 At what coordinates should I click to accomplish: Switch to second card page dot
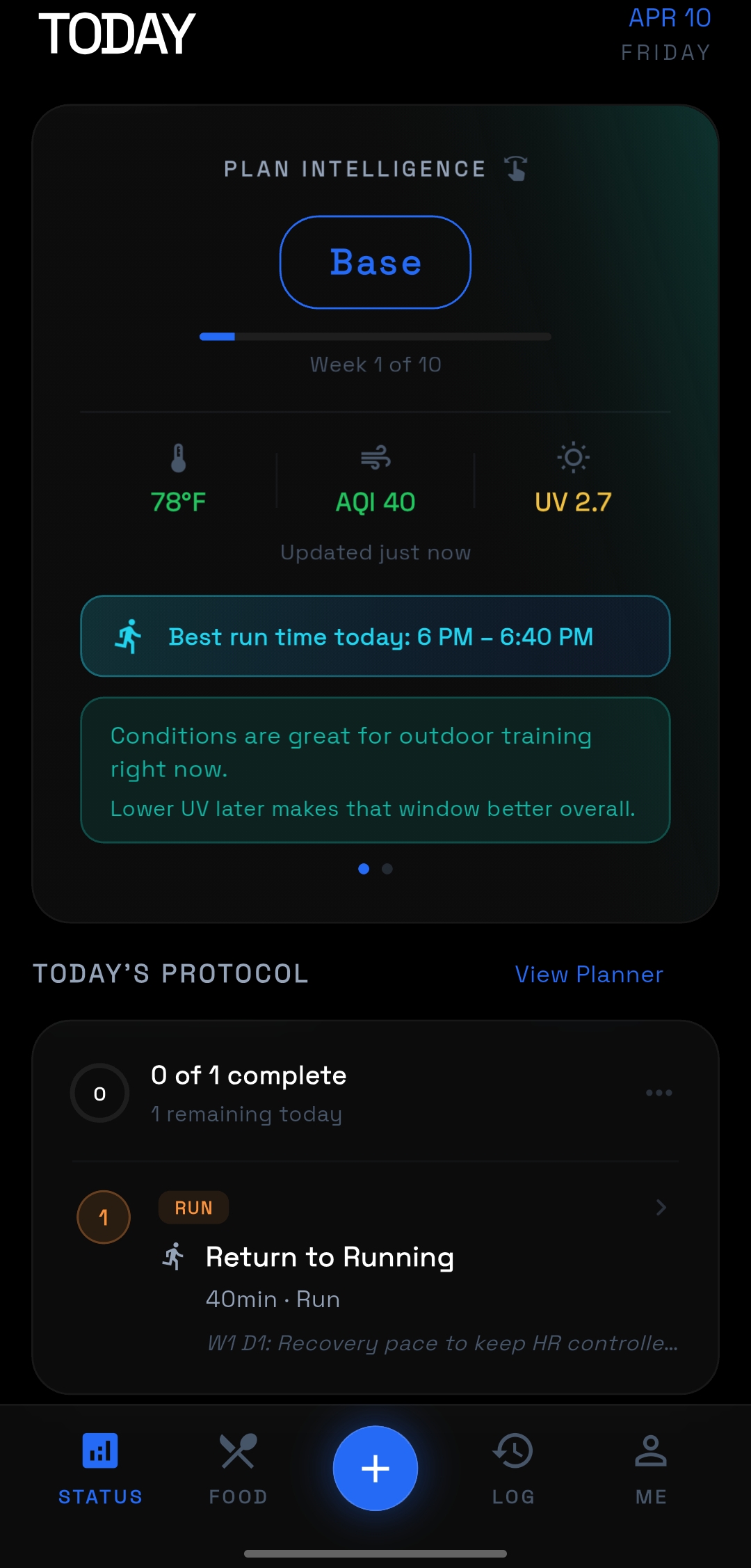point(387,869)
